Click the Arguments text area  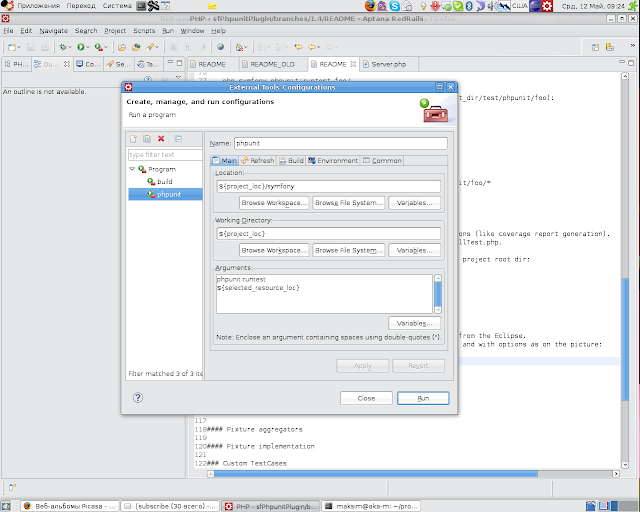(x=324, y=294)
